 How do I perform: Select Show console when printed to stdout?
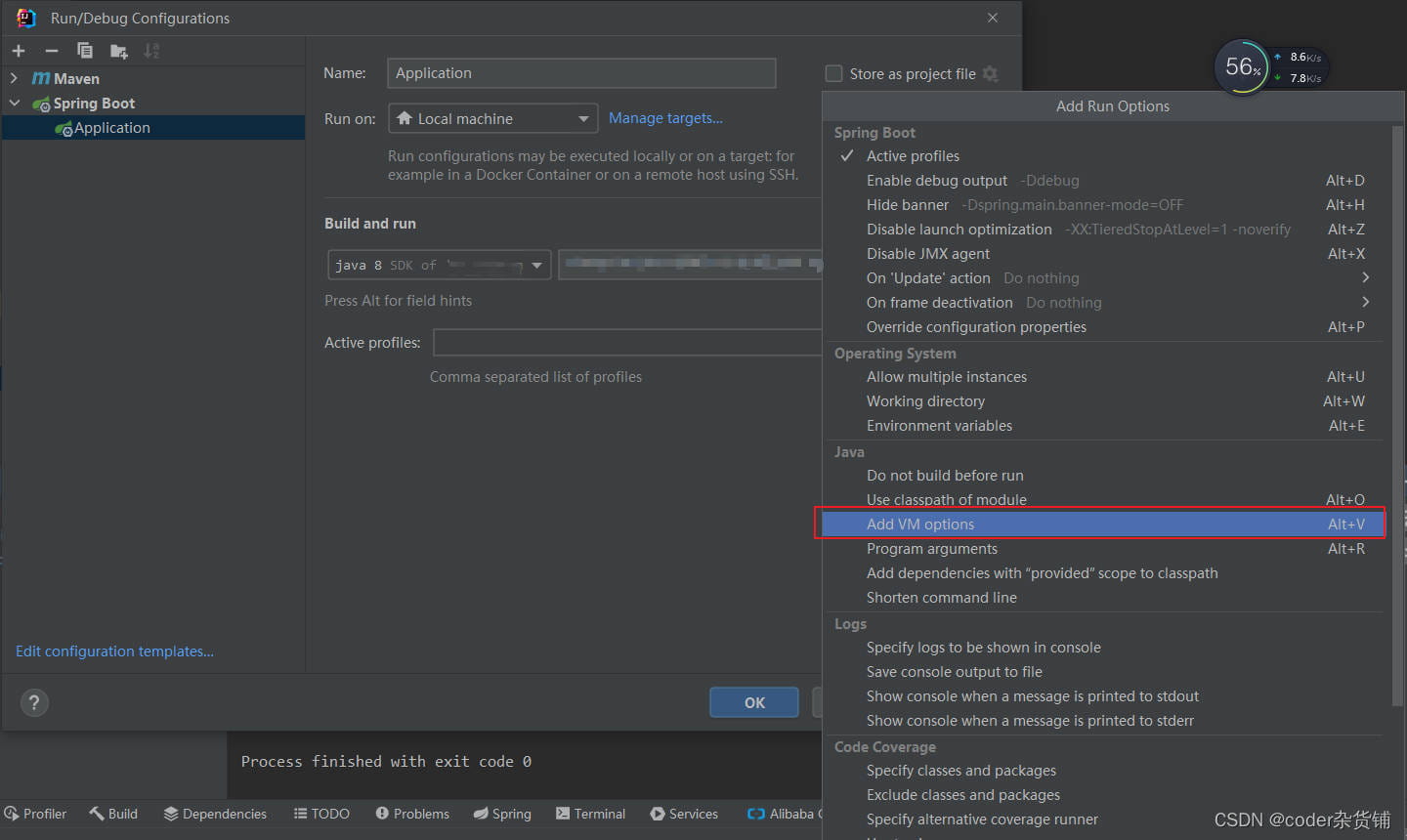1102,696
